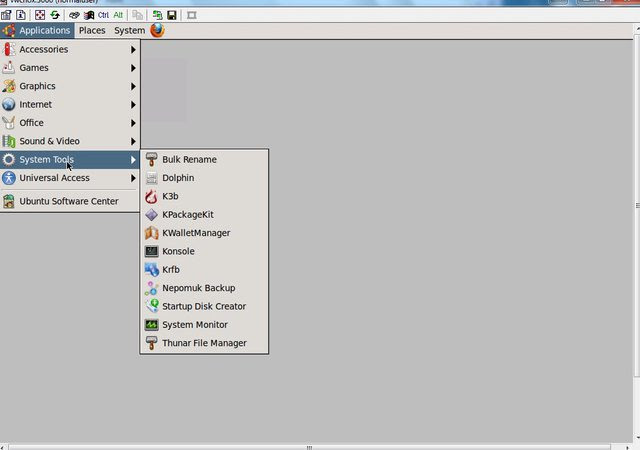Click the floppy disk save icon
The image size is (640, 450).
pos(172,15)
